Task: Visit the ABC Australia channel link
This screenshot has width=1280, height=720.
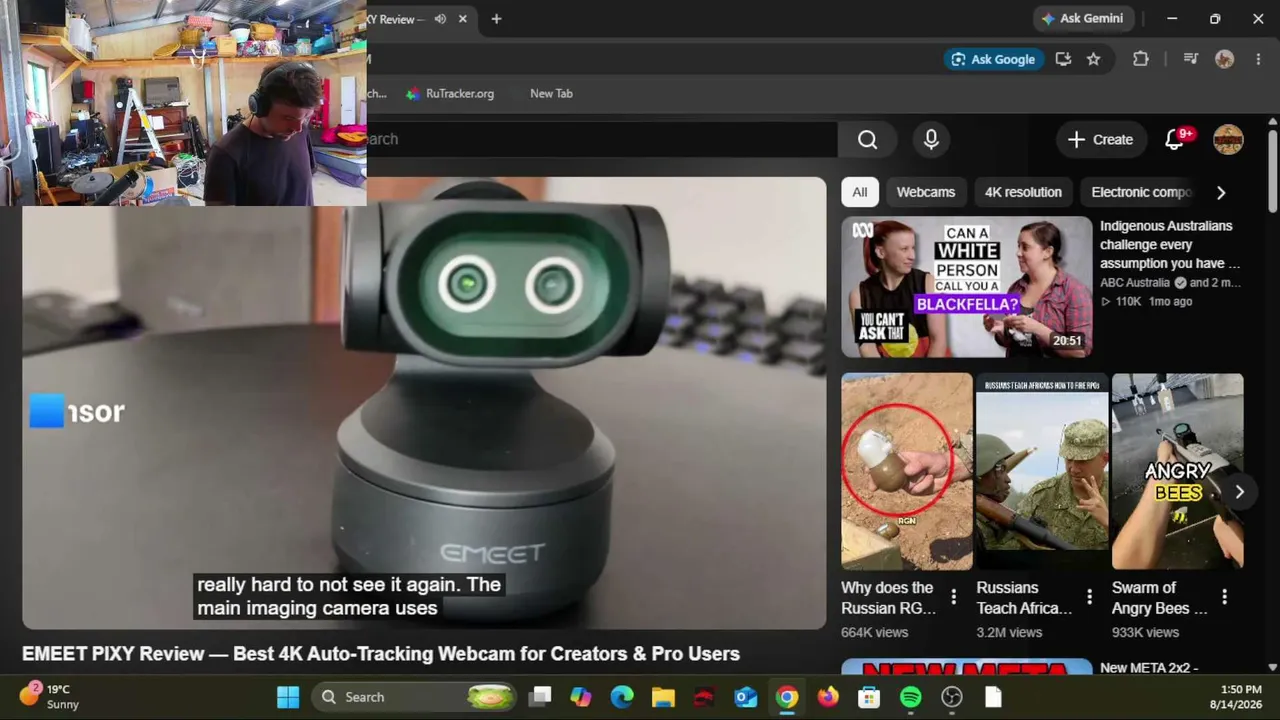Action: pyautogui.click(x=1135, y=283)
